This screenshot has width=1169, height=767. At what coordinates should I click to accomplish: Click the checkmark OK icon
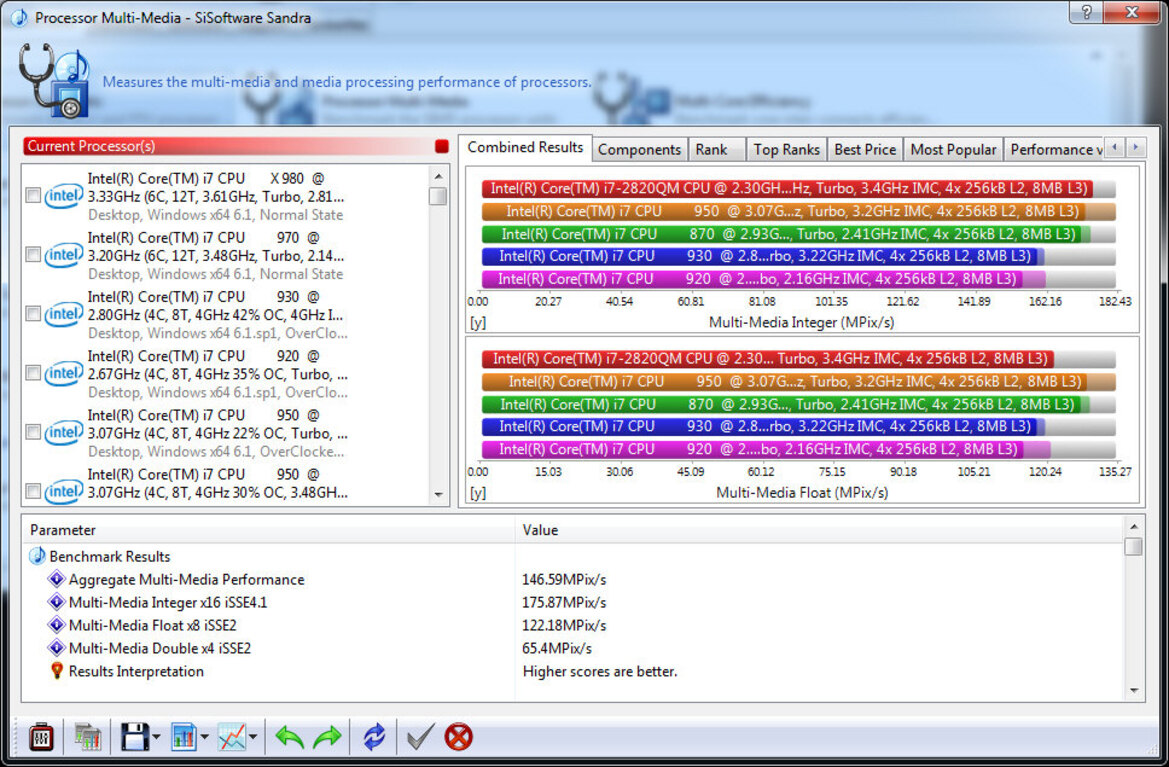tap(420, 737)
